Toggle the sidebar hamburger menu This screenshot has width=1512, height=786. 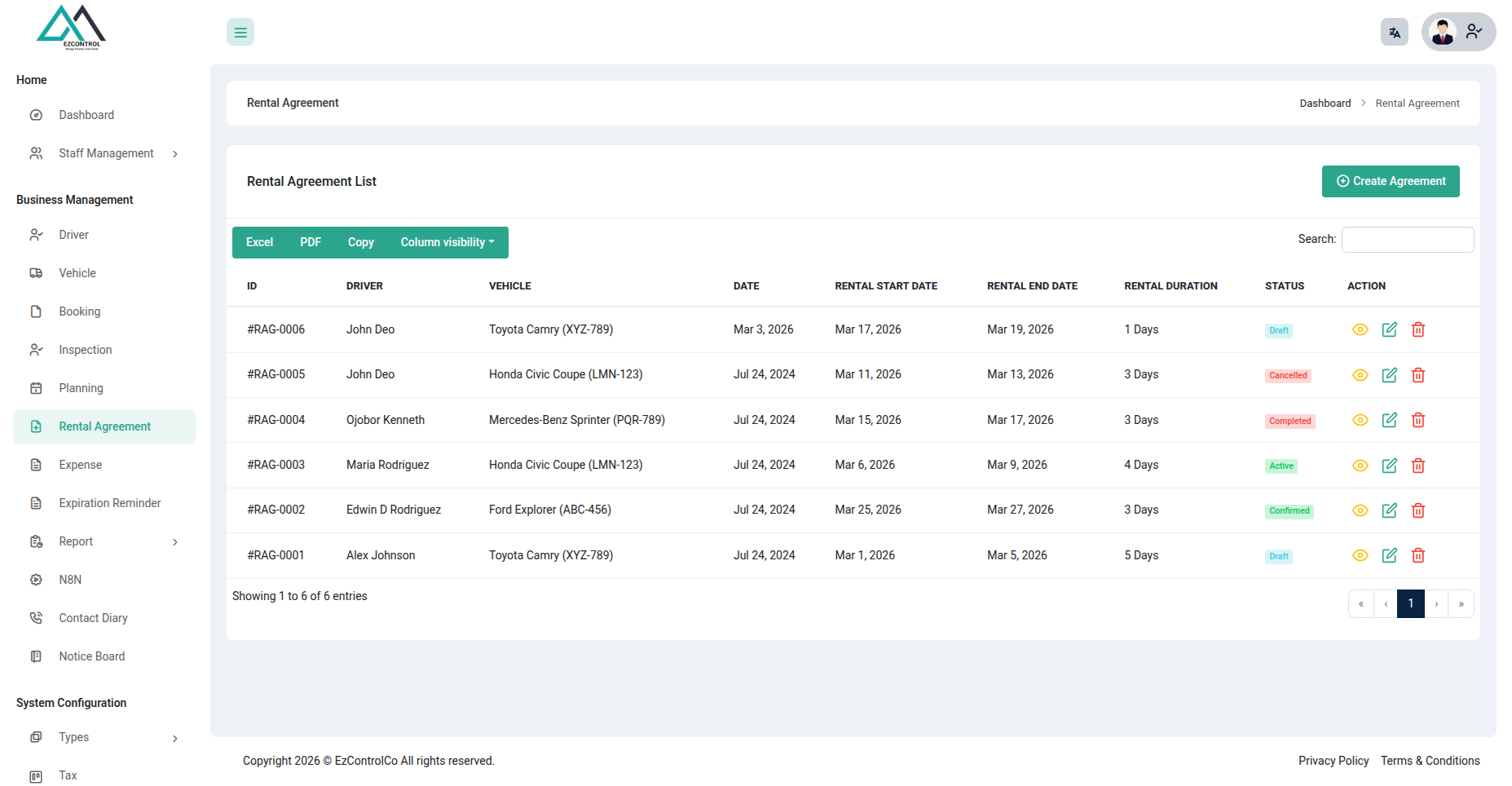click(240, 33)
